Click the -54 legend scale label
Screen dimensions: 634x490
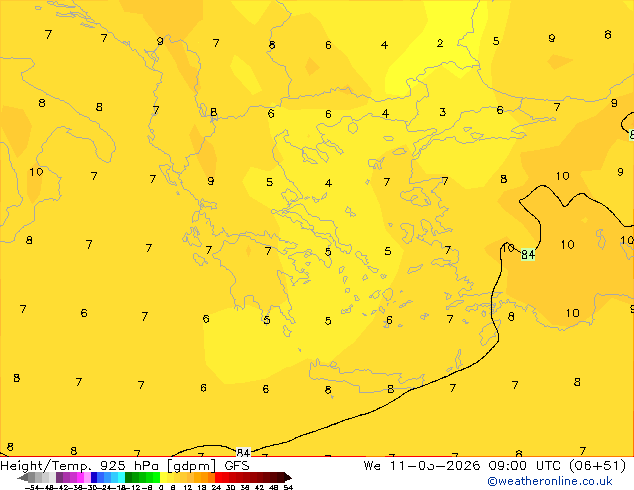point(32,488)
